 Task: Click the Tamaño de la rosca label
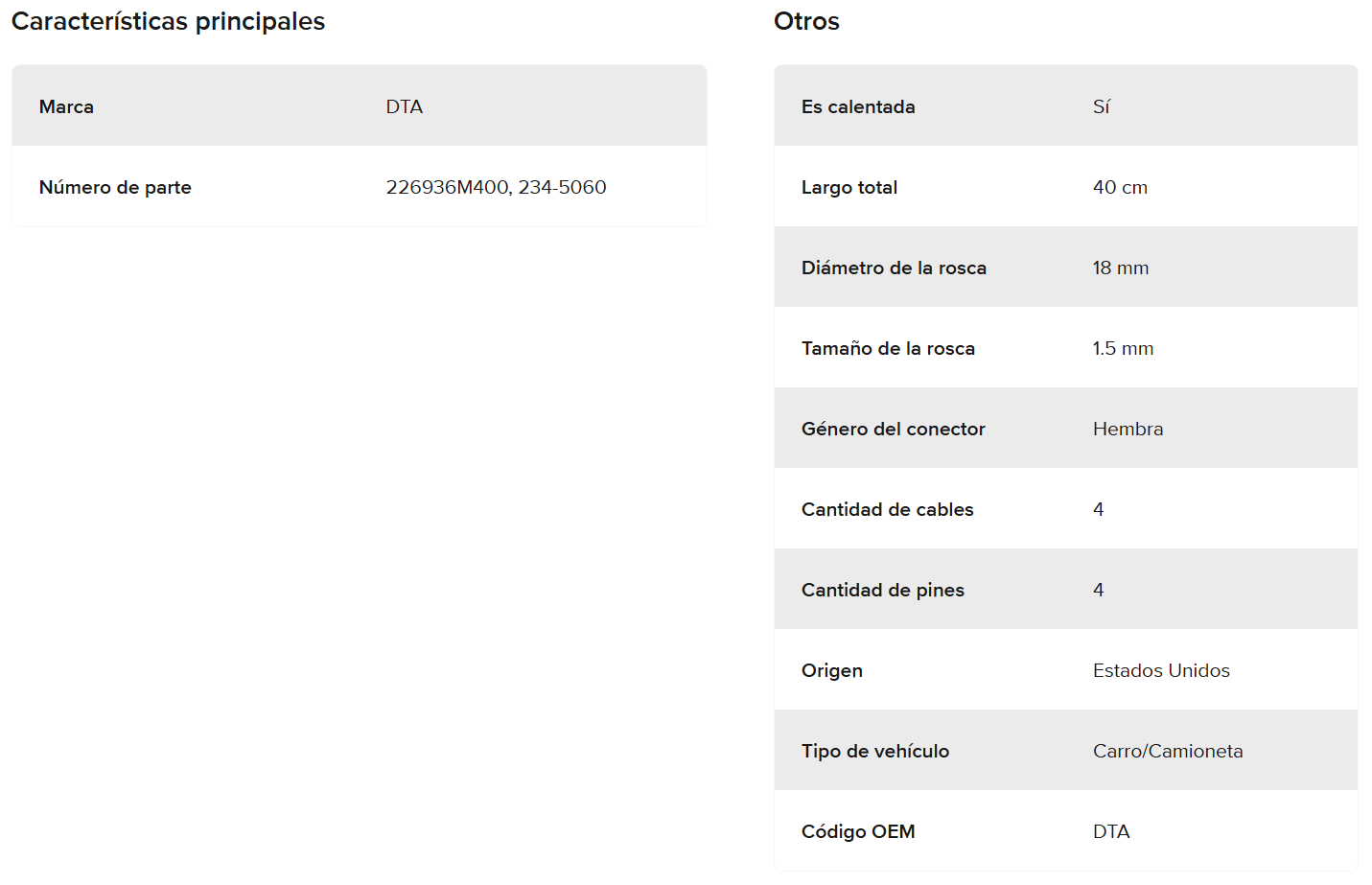pos(888,348)
